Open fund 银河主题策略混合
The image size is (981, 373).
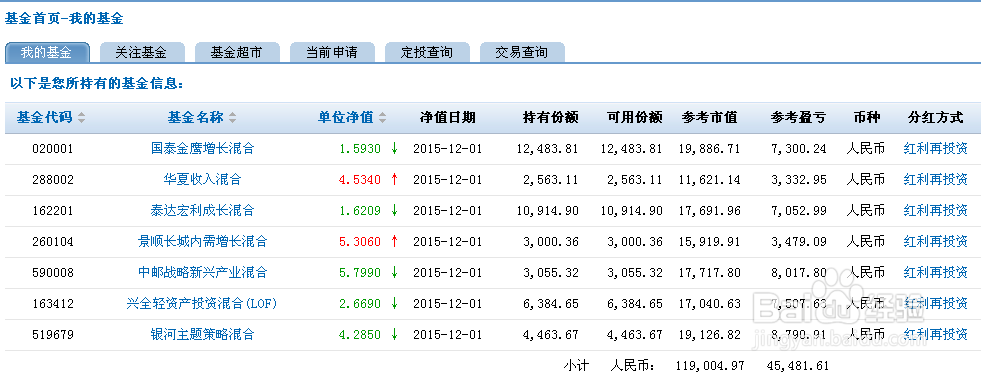203,335
